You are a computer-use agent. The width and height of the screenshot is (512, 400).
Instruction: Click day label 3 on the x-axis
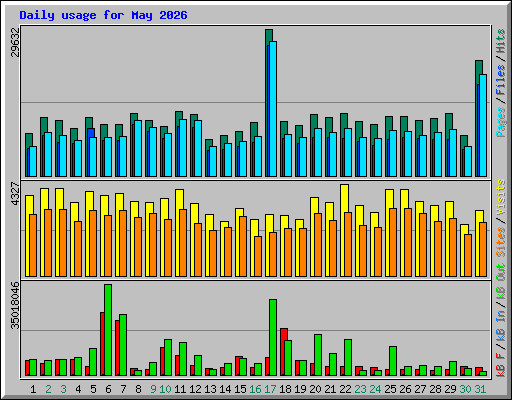point(63,389)
